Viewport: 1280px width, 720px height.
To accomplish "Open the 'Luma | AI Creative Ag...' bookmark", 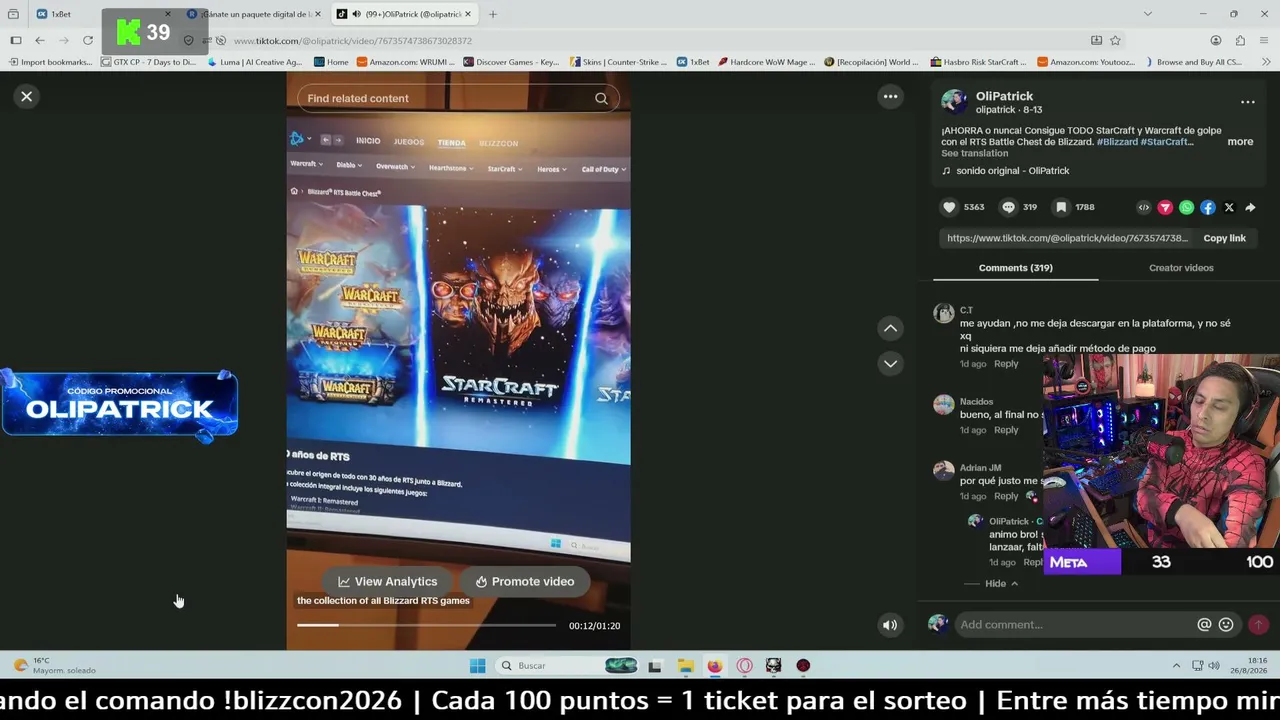I will pos(255,62).
